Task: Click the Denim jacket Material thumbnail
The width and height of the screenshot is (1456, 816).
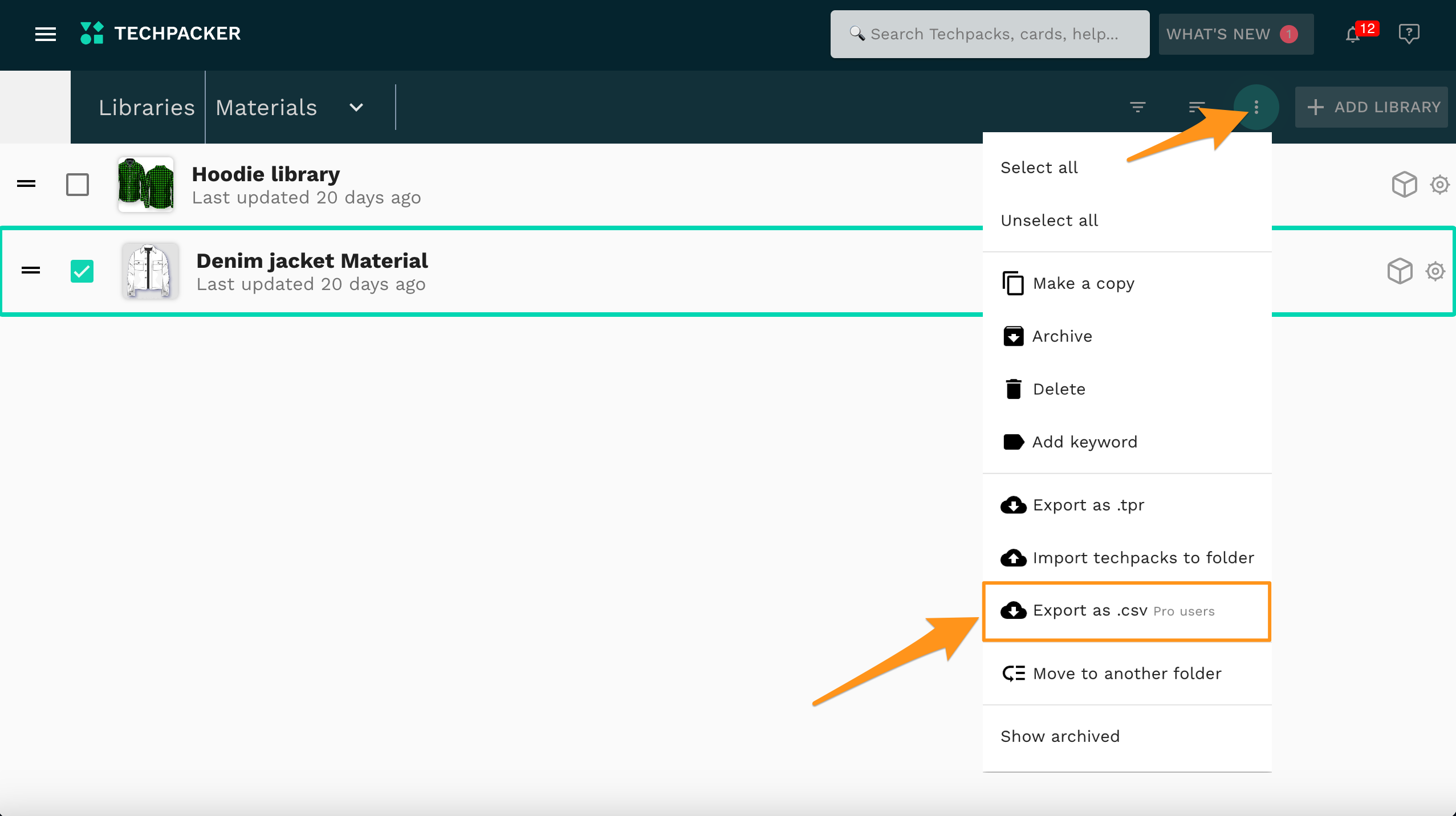Action: pos(150,271)
